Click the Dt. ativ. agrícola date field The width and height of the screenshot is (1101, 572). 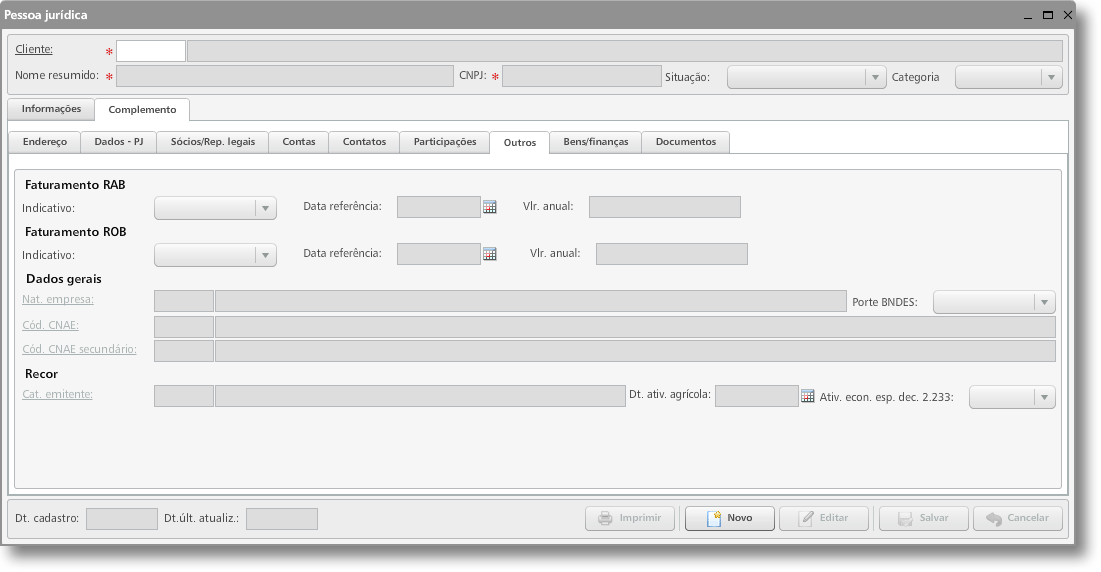757,396
